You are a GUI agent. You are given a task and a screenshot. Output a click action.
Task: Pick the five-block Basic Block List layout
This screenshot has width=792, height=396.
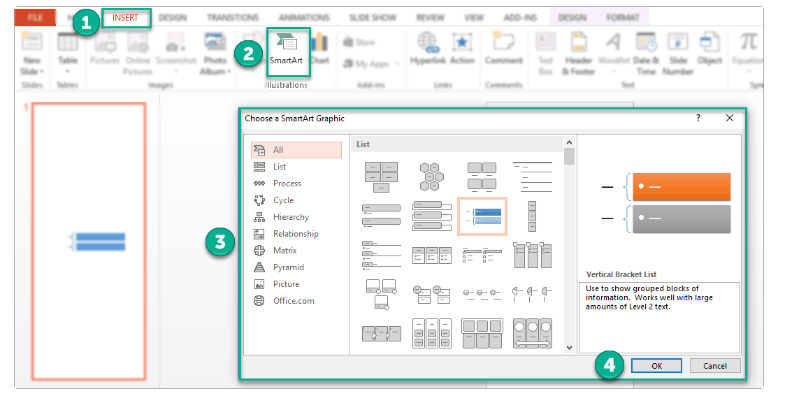(x=381, y=176)
